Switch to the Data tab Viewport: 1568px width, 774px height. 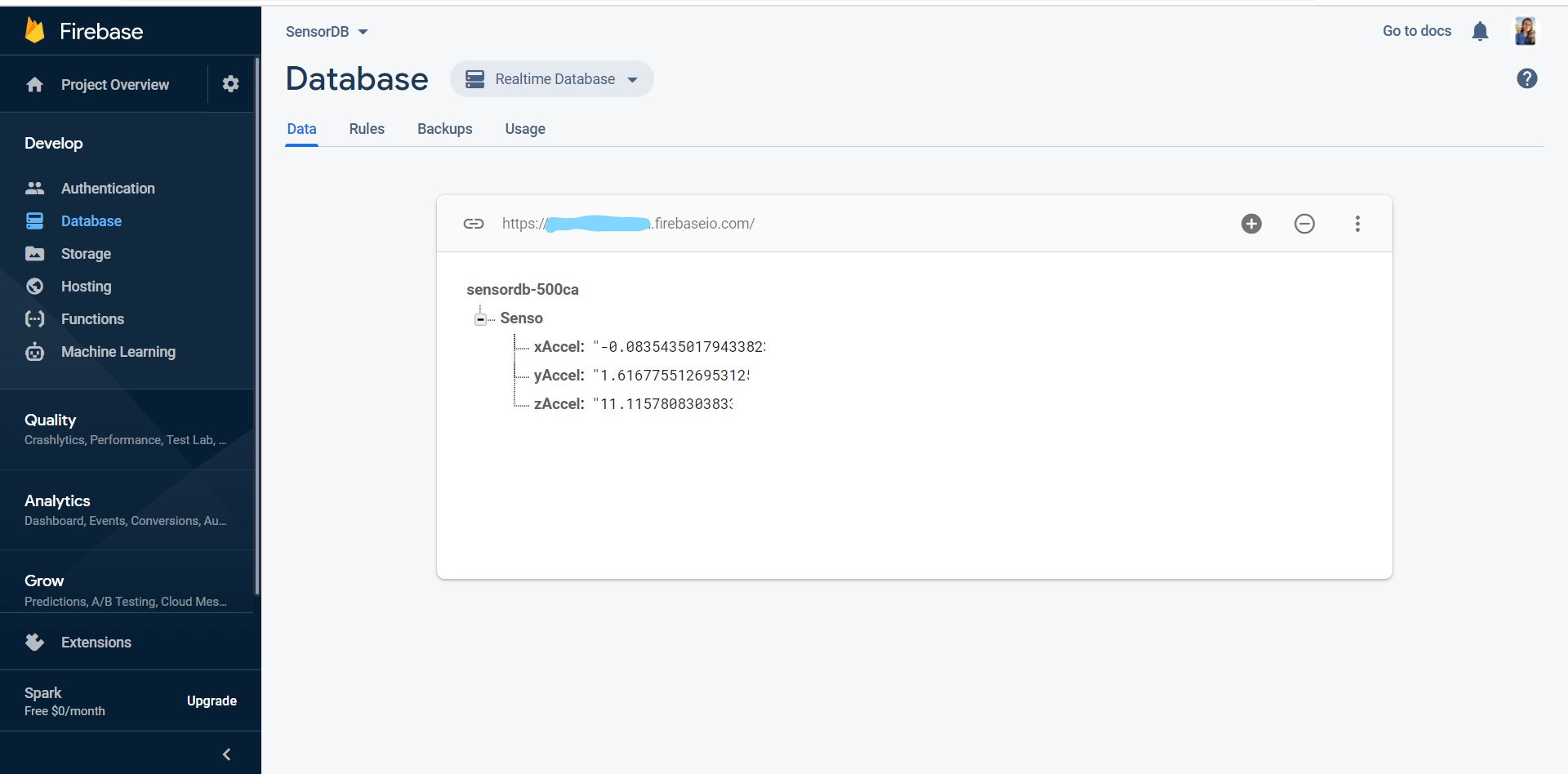pos(301,129)
